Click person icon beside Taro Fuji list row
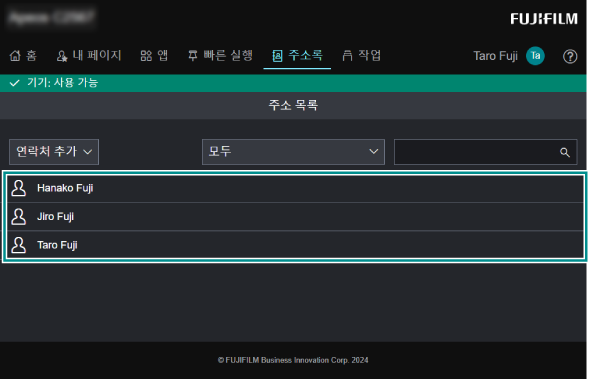Screen dimensions: 589x379 (18, 245)
